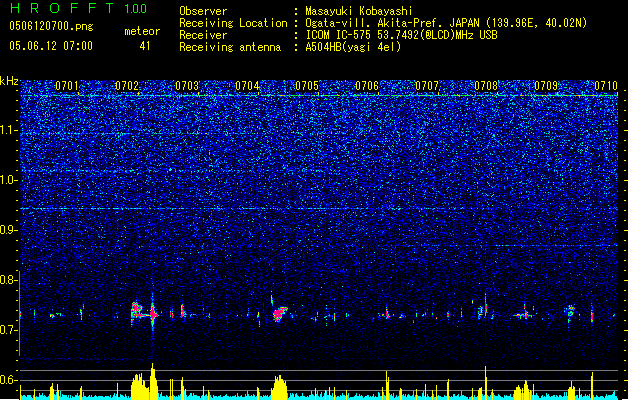Click the Receiving Location label
This screenshot has width=629, height=400.
233,23
